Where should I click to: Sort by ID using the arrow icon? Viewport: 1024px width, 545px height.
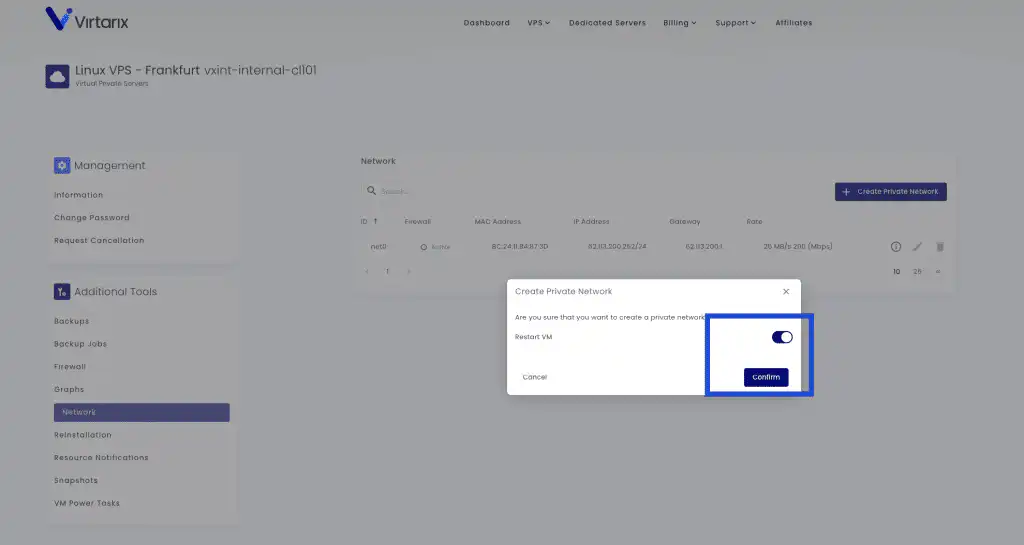[x=376, y=221]
